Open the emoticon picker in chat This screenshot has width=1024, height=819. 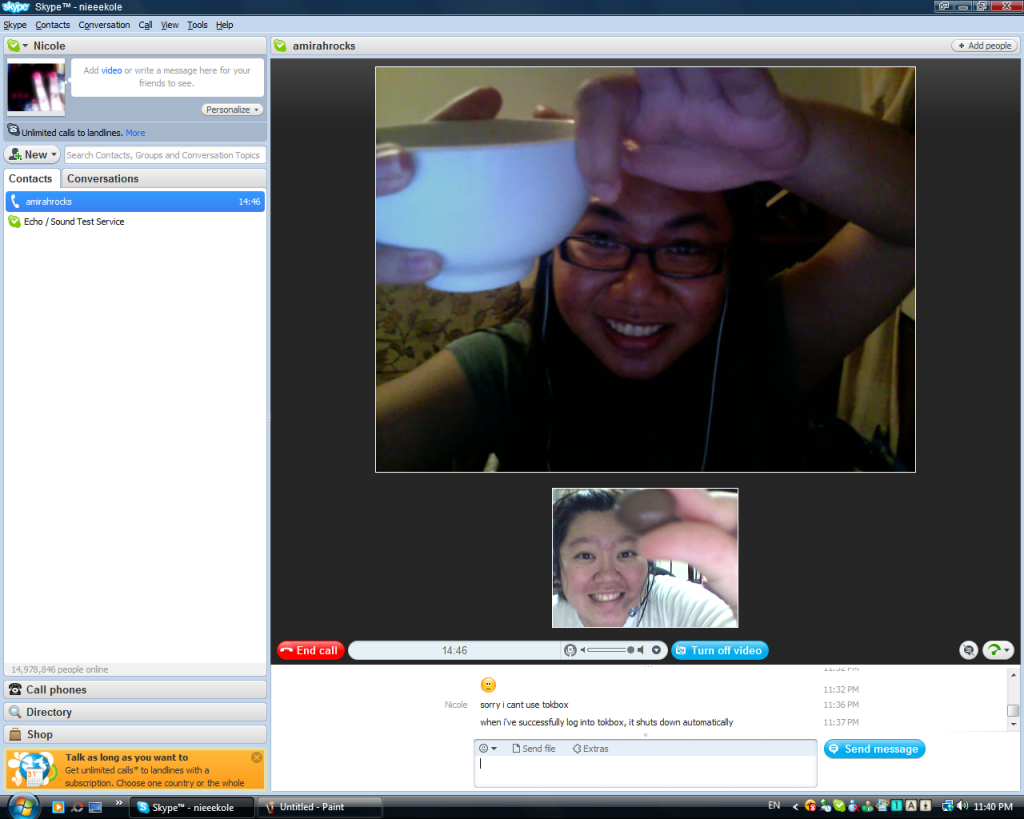coord(487,748)
